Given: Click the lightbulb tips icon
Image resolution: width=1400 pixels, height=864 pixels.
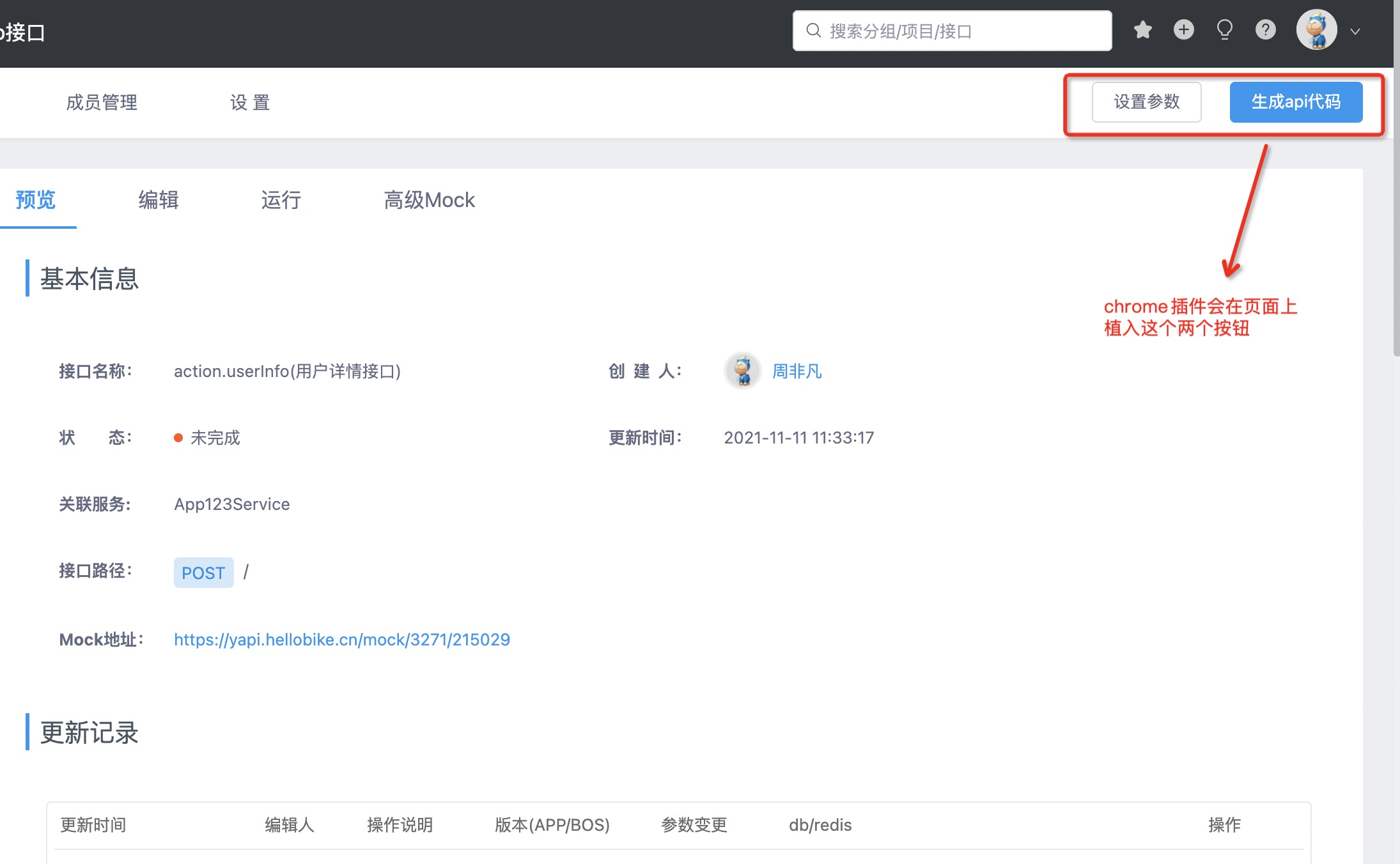Looking at the screenshot, I should tap(1224, 30).
